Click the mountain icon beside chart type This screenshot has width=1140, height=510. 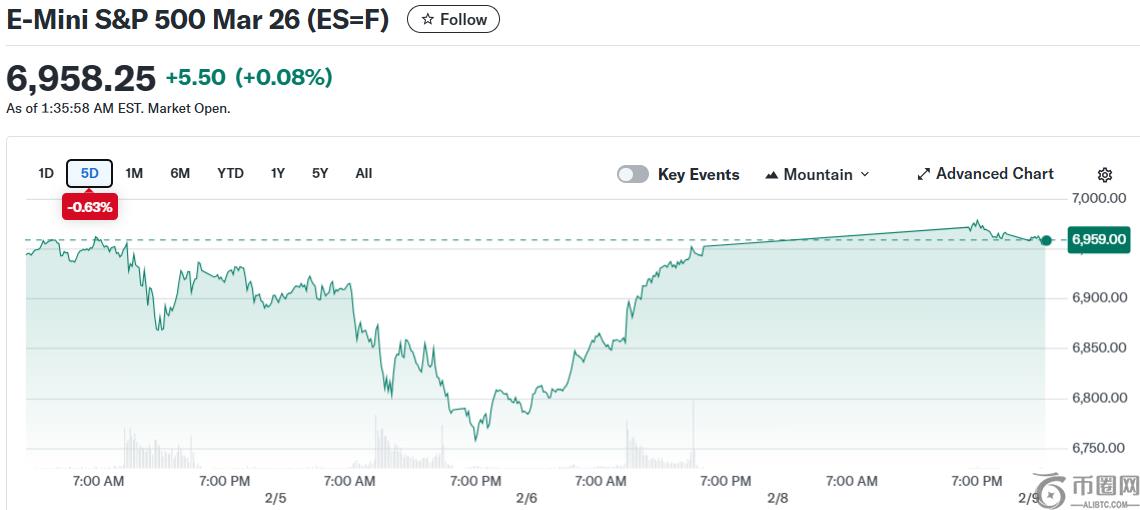coord(771,175)
